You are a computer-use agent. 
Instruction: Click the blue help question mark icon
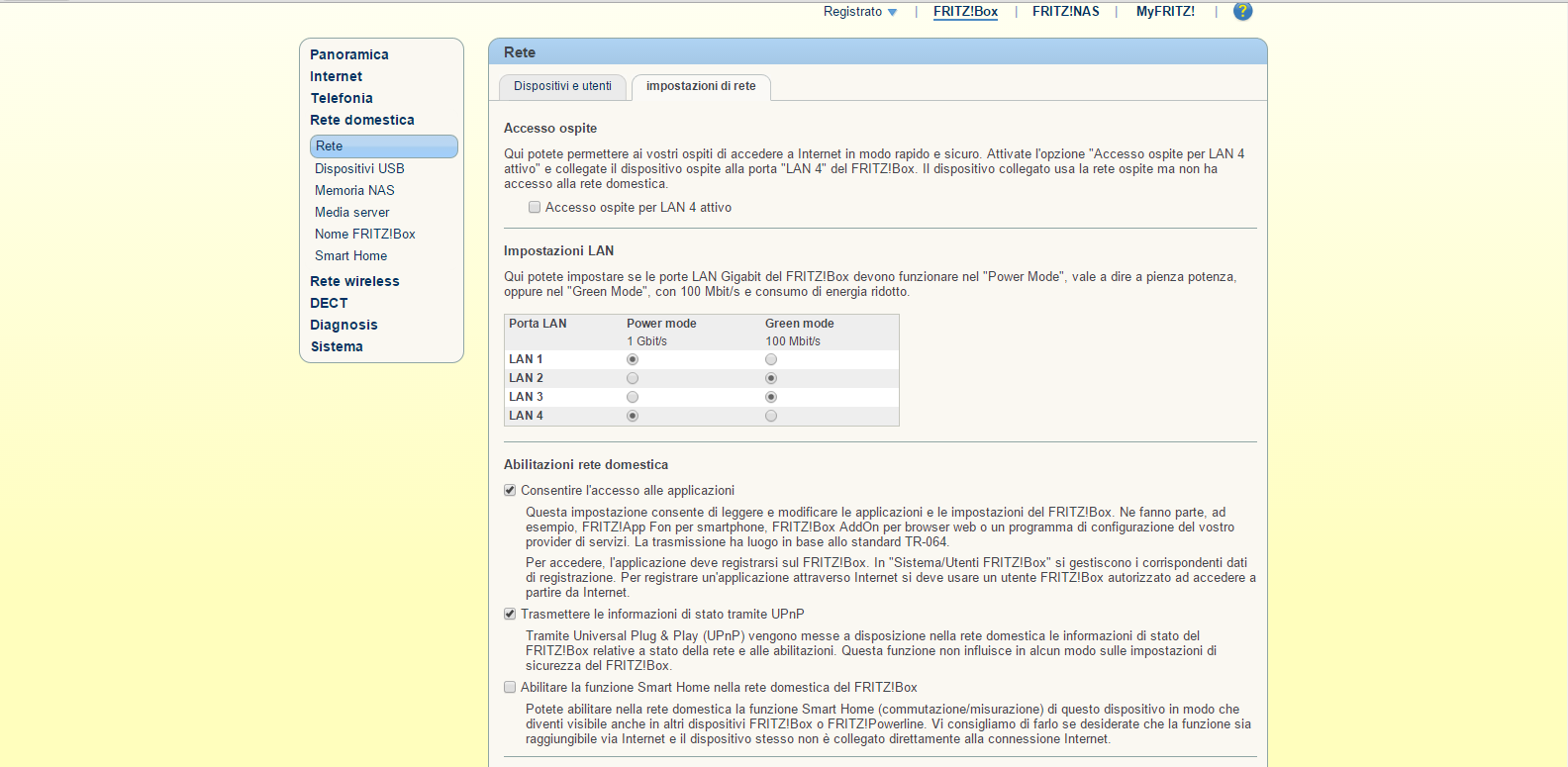[1242, 11]
